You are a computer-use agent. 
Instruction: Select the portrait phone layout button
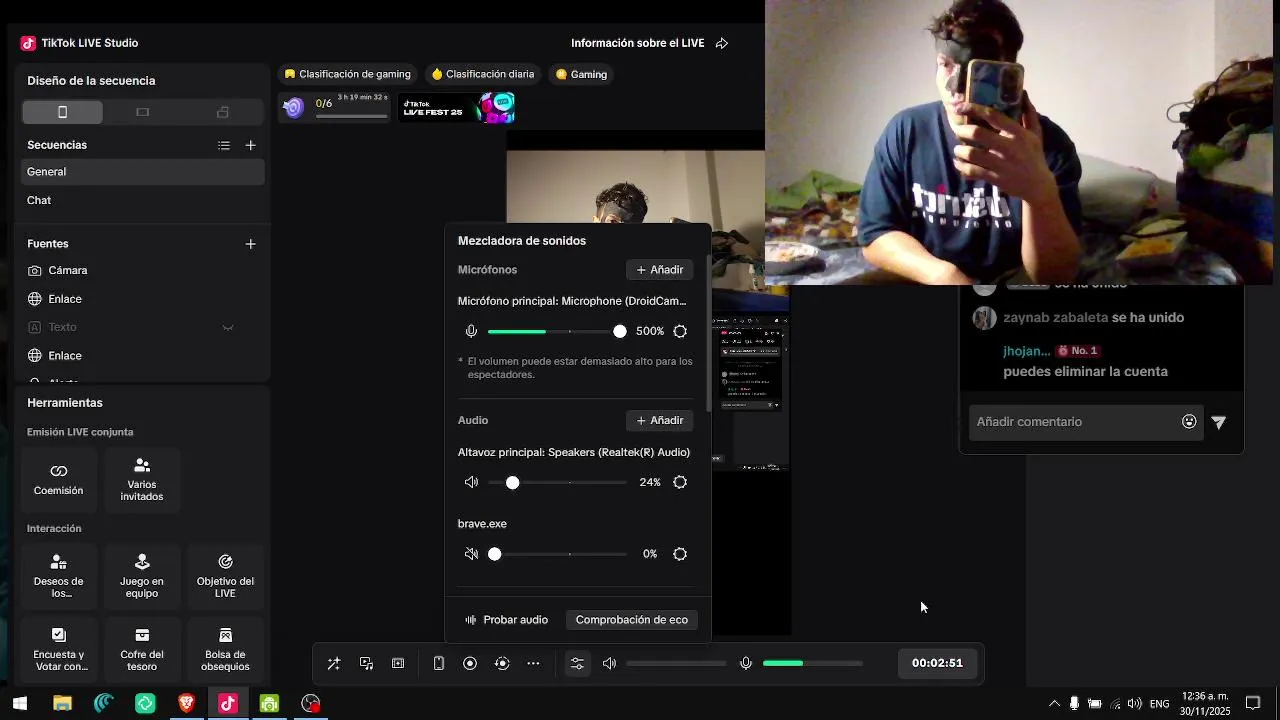(62, 112)
